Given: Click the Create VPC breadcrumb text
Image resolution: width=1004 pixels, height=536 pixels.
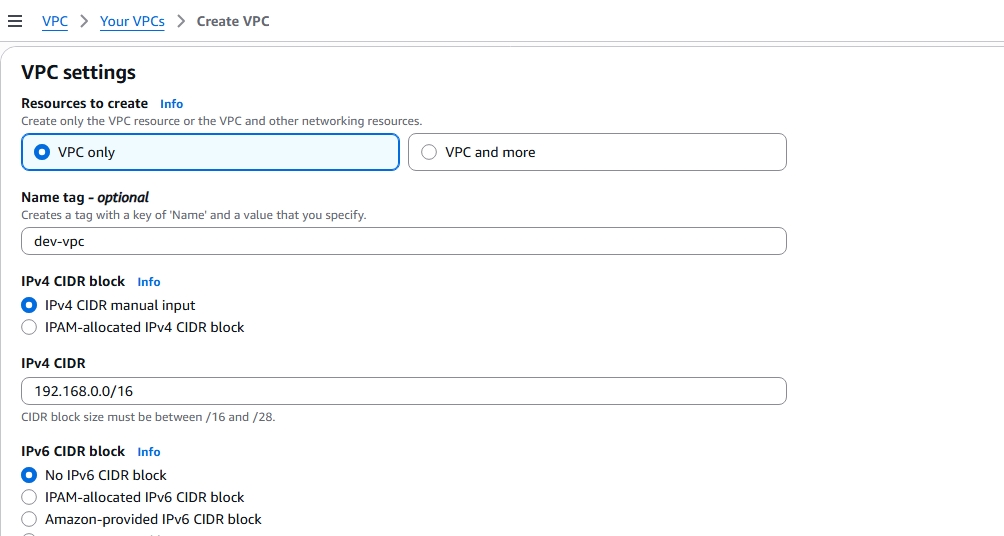Looking at the screenshot, I should coord(233,21).
